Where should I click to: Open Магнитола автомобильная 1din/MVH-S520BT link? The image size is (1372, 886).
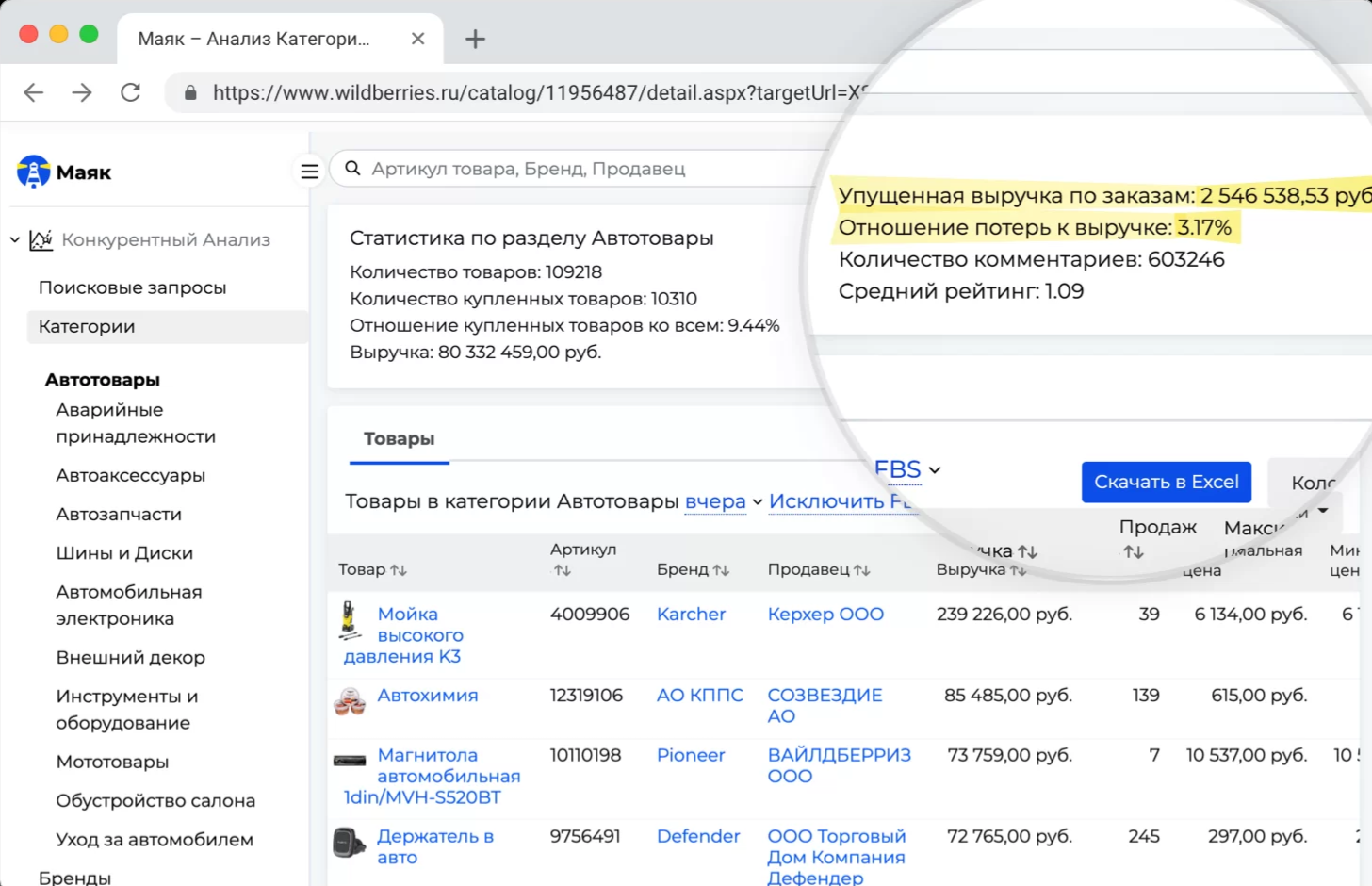click(432, 776)
